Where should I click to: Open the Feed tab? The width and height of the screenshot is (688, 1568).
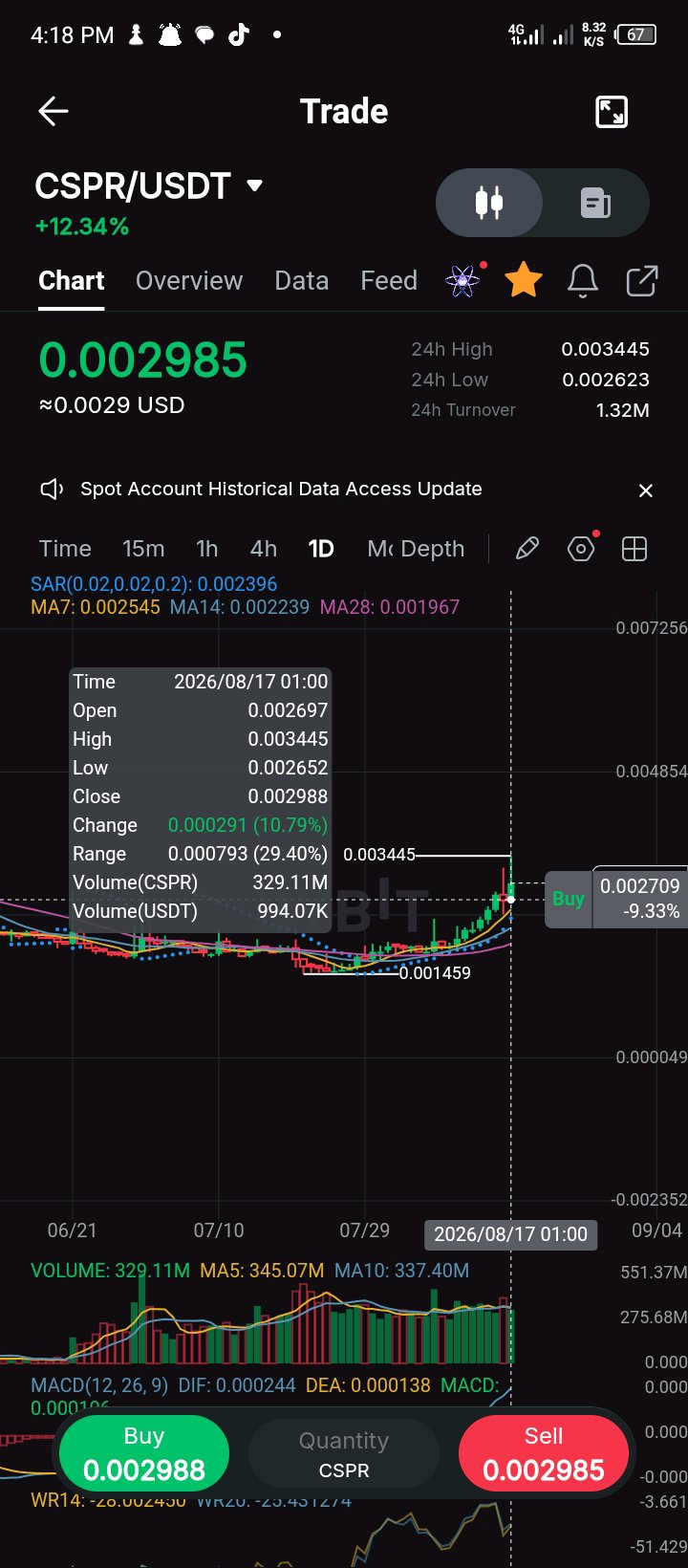click(x=389, y=281)
